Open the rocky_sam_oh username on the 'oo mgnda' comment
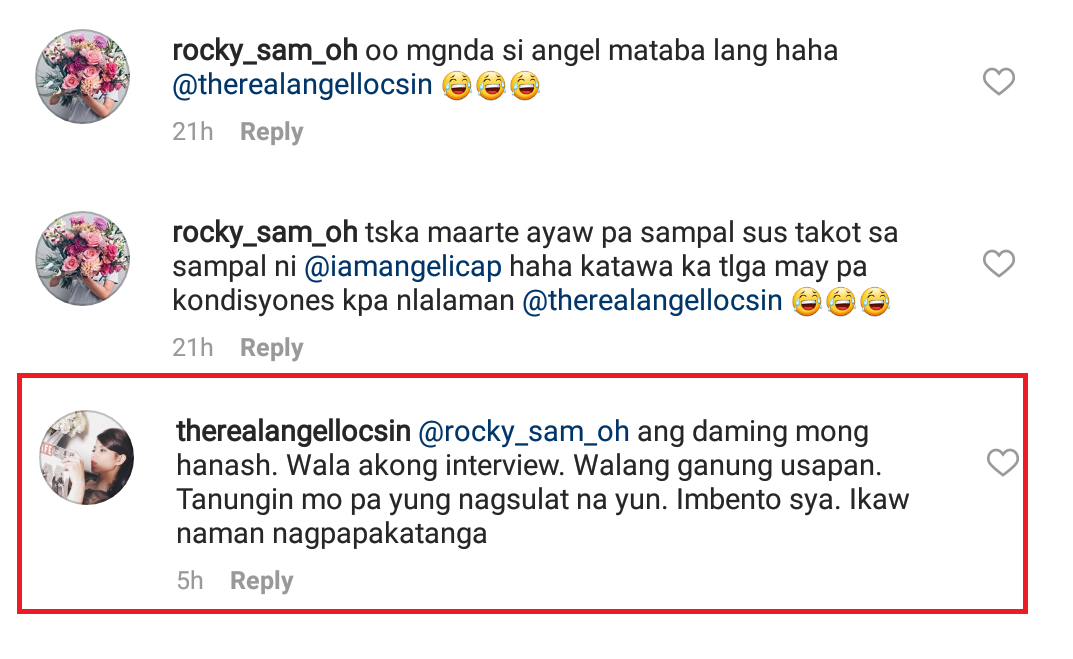This screenshot has height=659, width=1073. click(265, 50)
